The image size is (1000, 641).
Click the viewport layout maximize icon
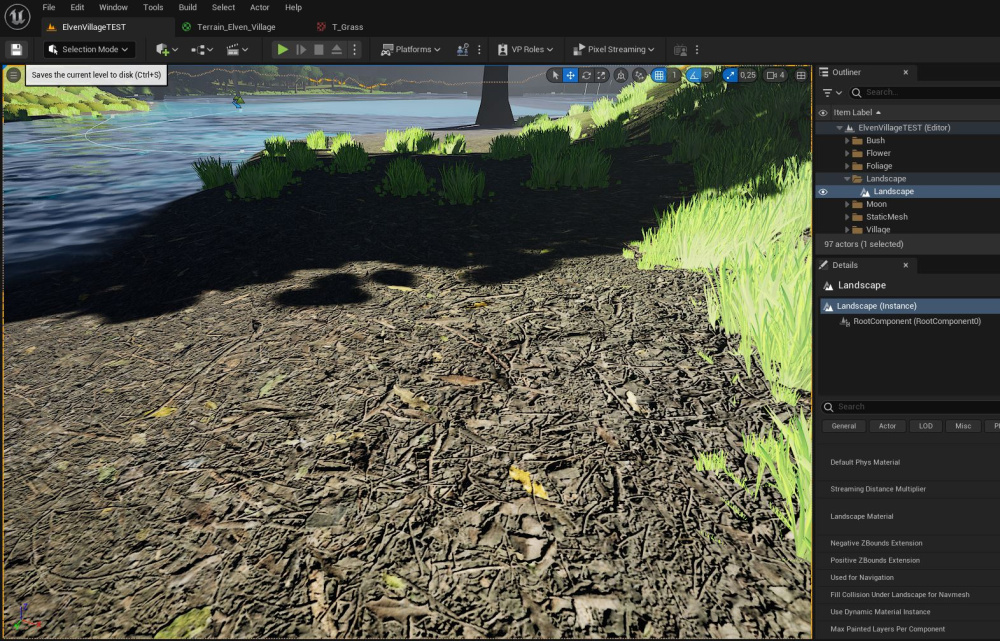pos(801,75)
